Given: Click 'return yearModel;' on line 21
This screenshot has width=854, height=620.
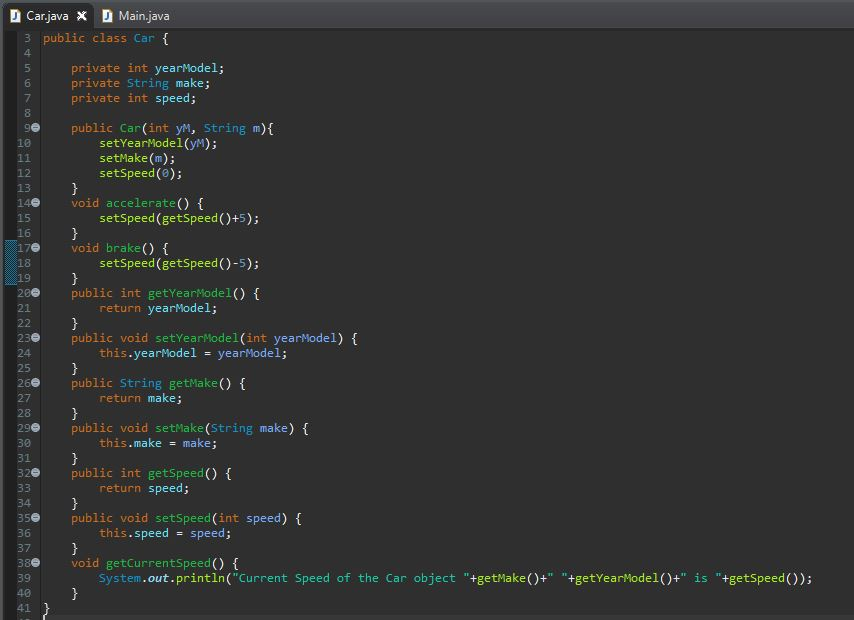Looking at the screenshot, I should pos(158,308).
